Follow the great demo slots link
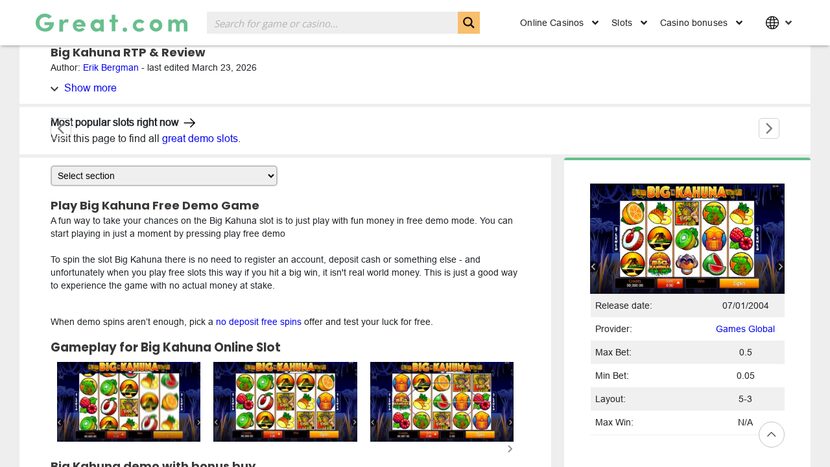 click(200, 139)
